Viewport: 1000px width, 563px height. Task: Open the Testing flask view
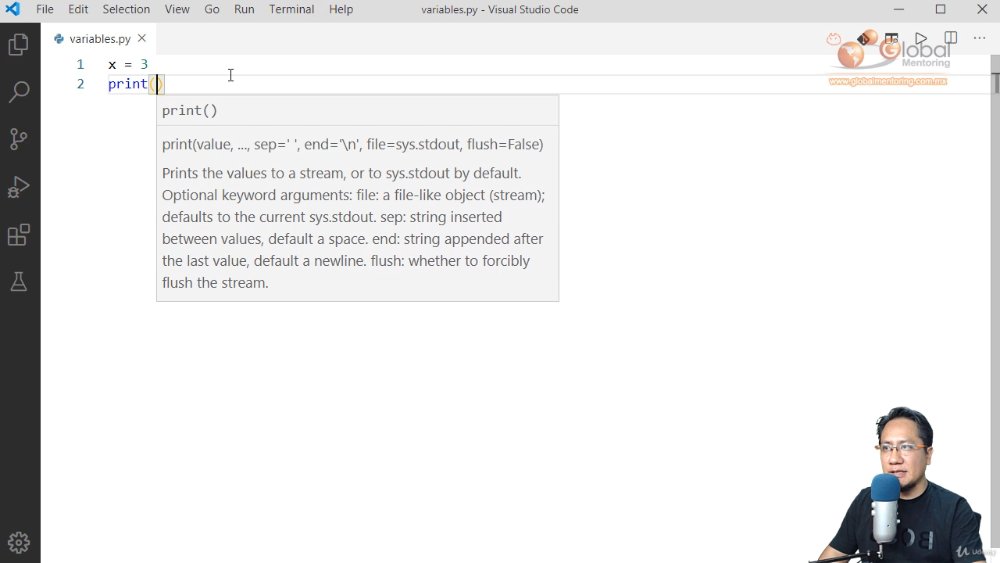pos(18,281)
